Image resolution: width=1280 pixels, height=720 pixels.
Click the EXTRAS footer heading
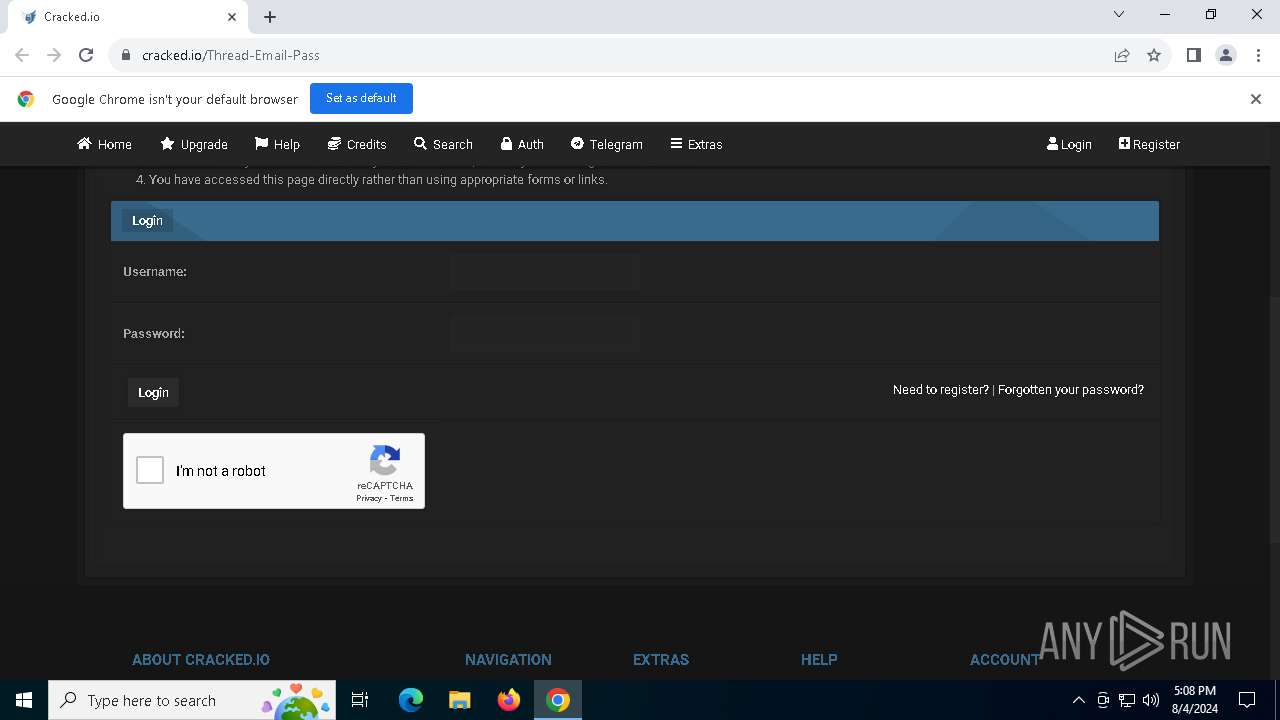661,660
